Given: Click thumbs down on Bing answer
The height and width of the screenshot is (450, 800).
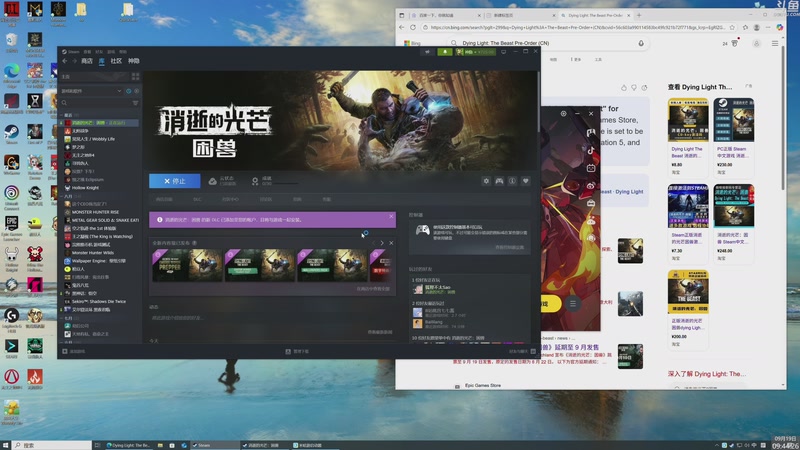Looking at the screenshot, I should [634, 88].
